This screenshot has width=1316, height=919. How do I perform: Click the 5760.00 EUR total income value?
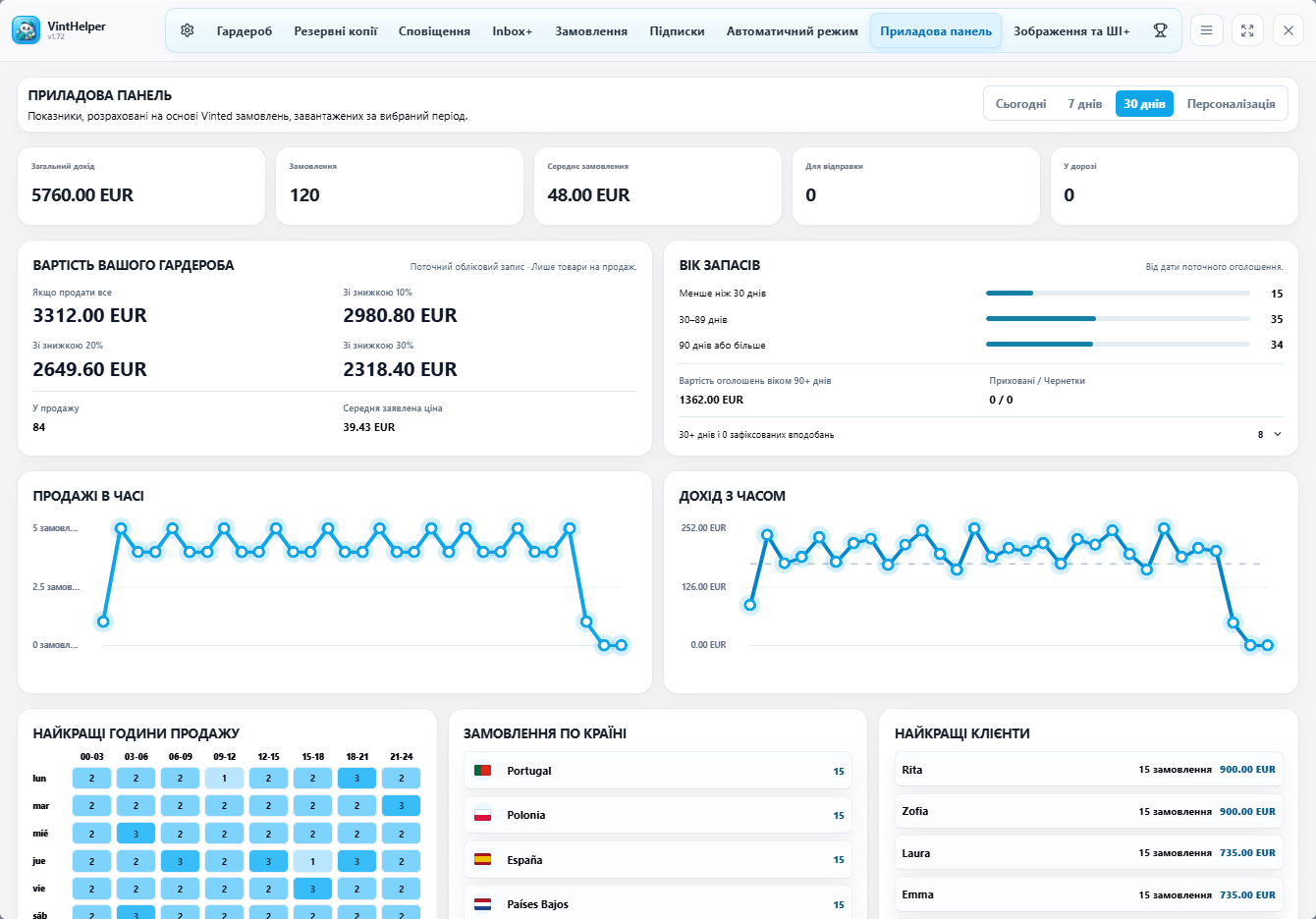82,195
